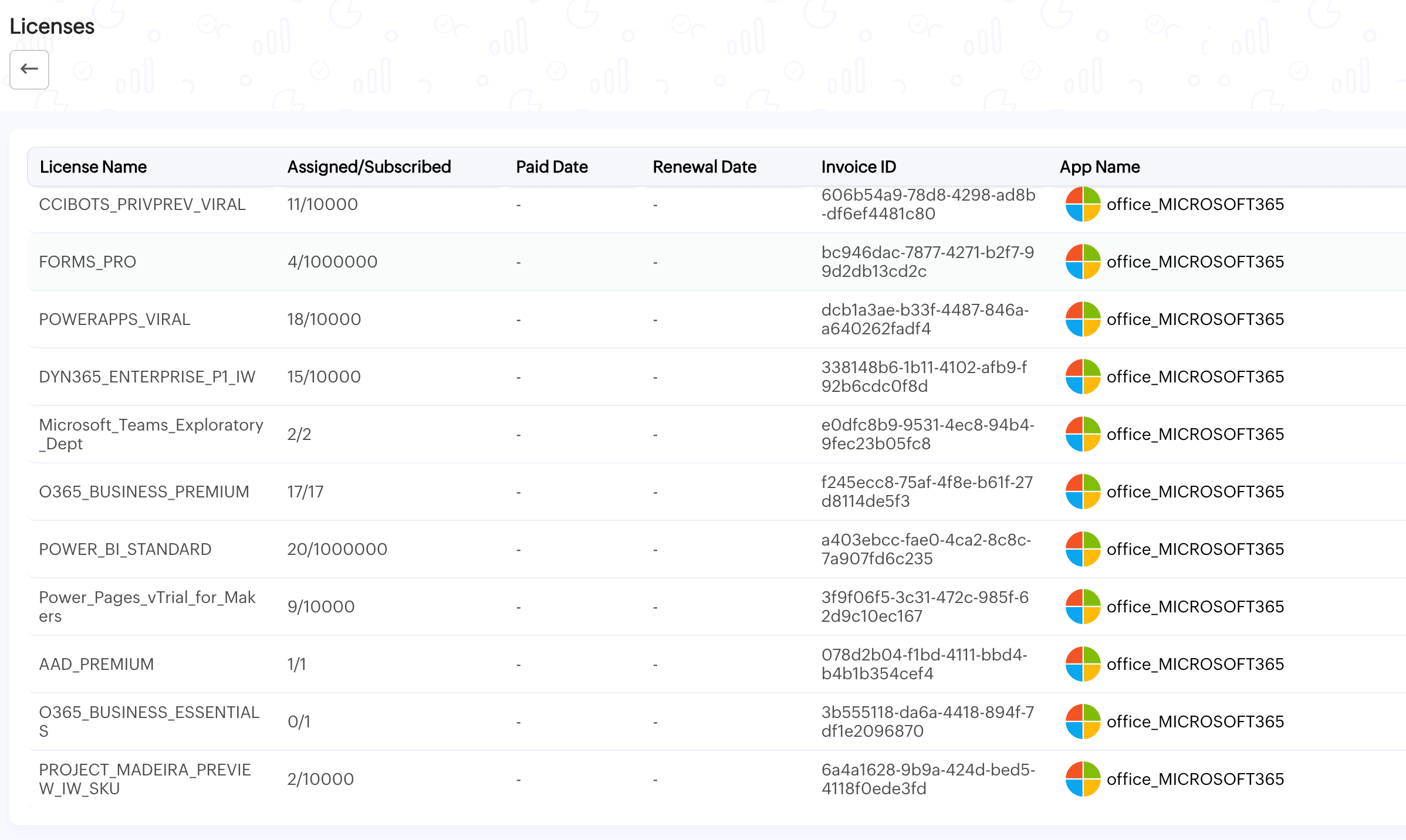Click invoice ID starting with dcb1a3ae
Image resolution: width=1406 pixels, height=840 pixels.
tap(925, 319)
